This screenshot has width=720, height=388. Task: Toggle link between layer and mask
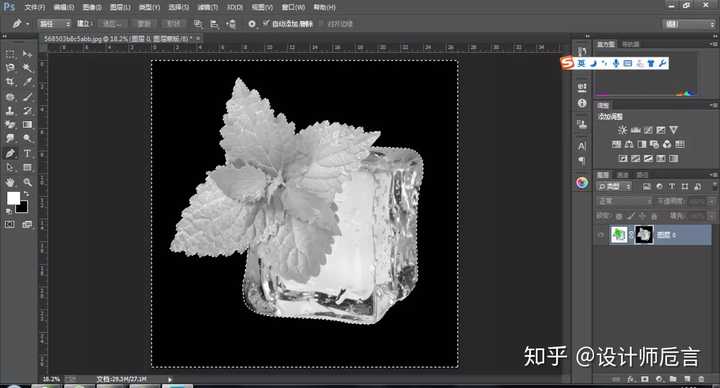(x=631, y=235)
